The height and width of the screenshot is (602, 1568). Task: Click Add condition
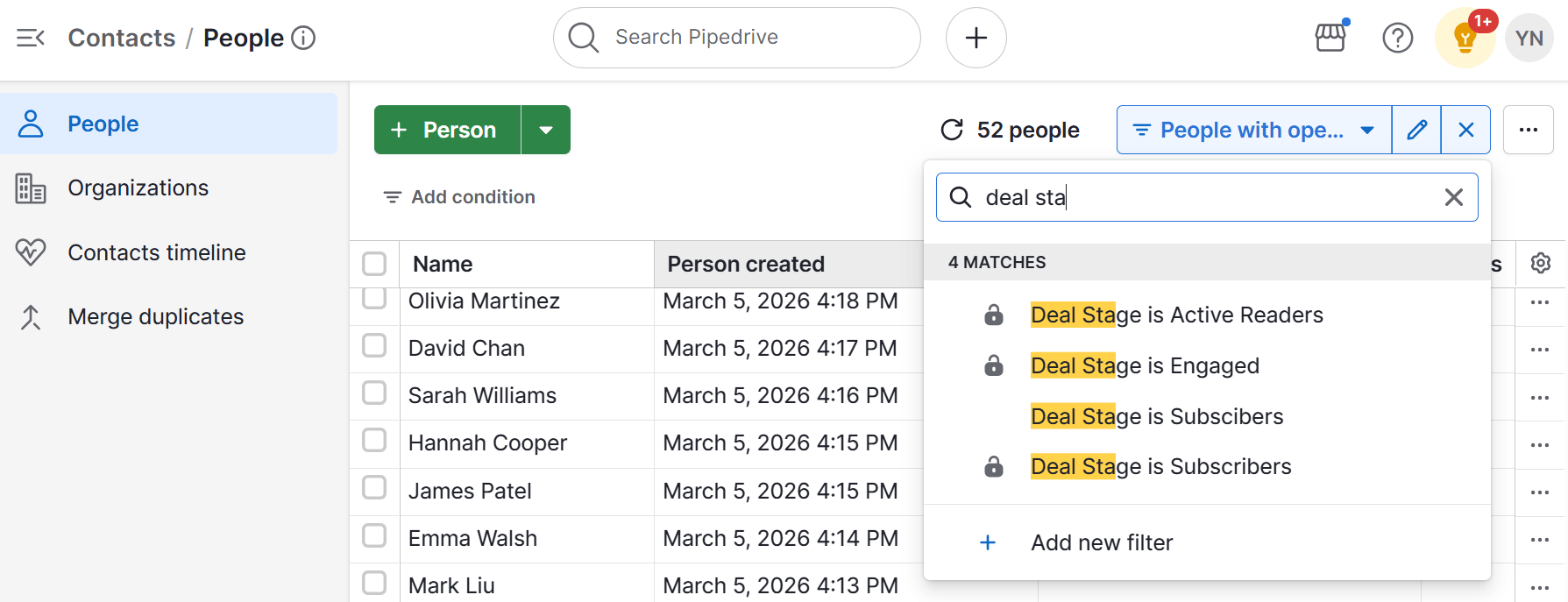click(x=459, y=197)
